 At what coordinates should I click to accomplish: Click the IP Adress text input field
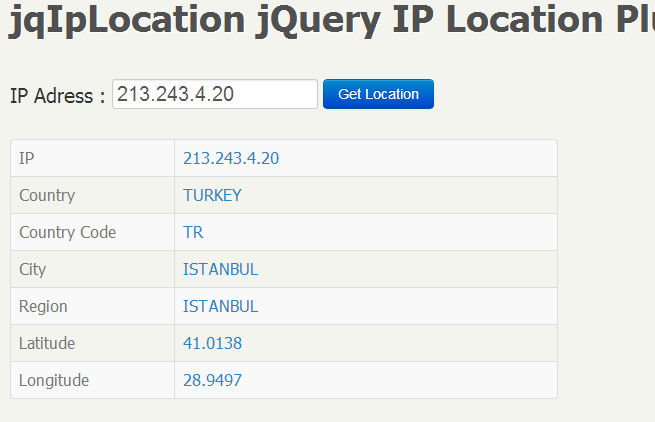tap(214, 94)
